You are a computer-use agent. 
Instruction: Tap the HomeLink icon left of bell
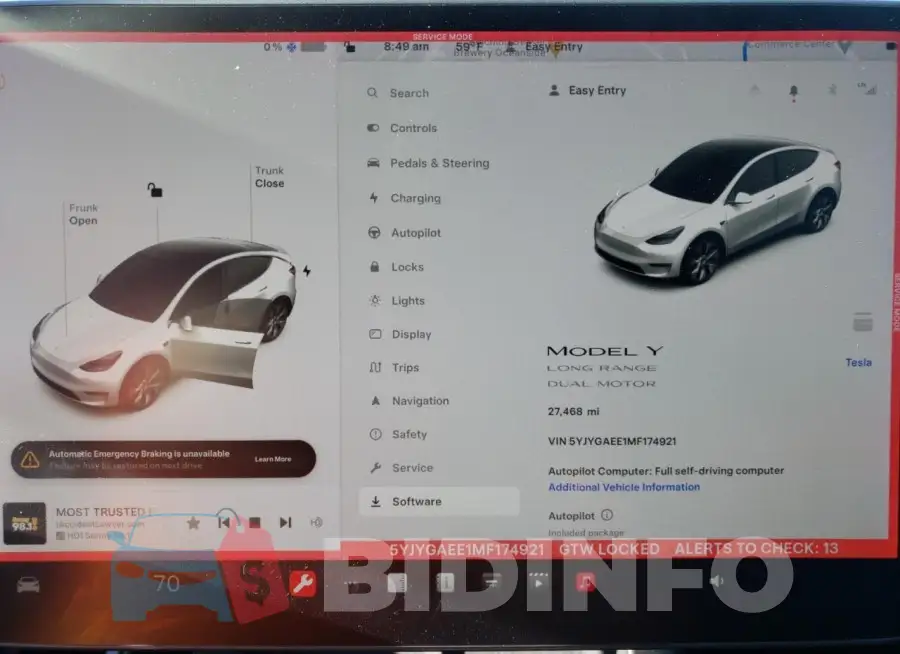point(755,89)
